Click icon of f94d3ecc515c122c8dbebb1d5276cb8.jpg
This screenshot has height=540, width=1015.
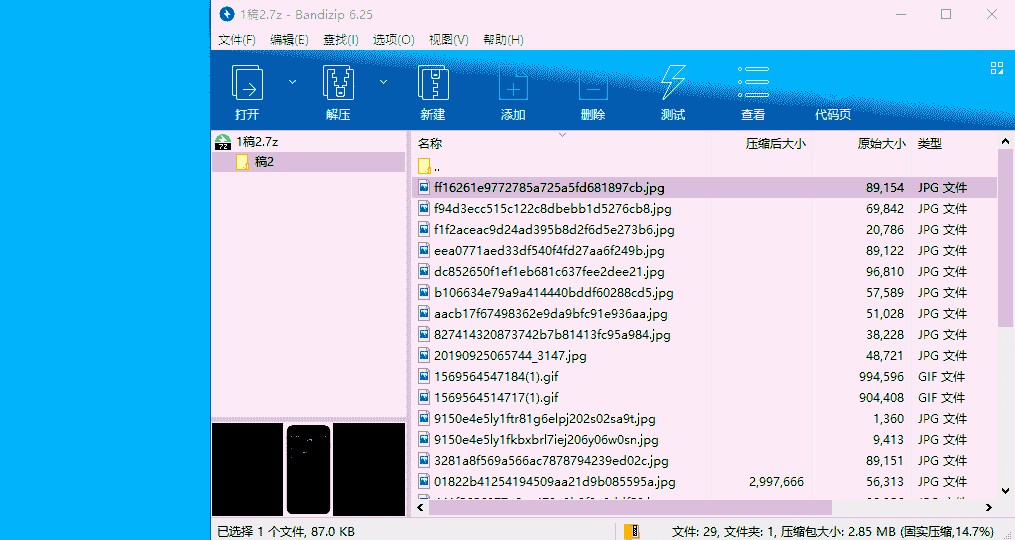tap(424, 208)
